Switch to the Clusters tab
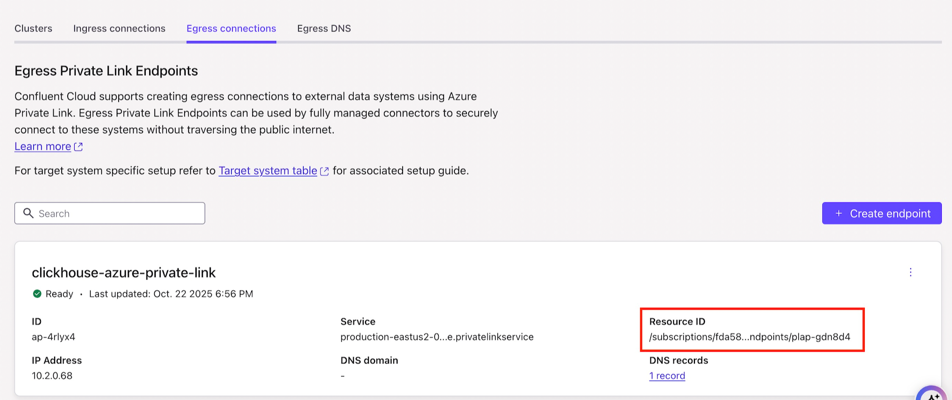Viewport: 952px width, 400px height. pos(33,28)
